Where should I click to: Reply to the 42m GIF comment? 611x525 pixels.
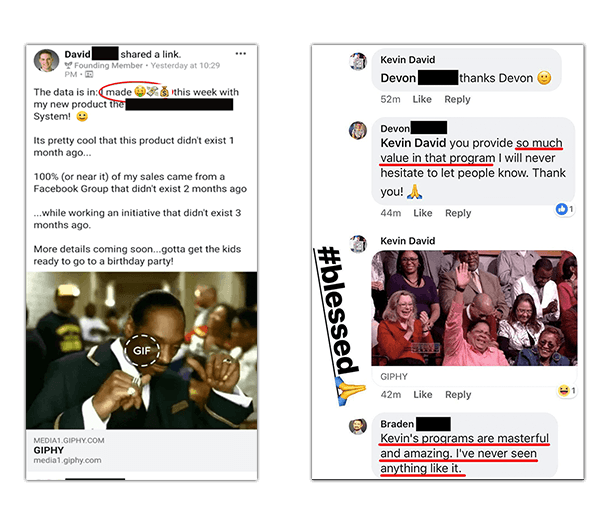point(458,395)
